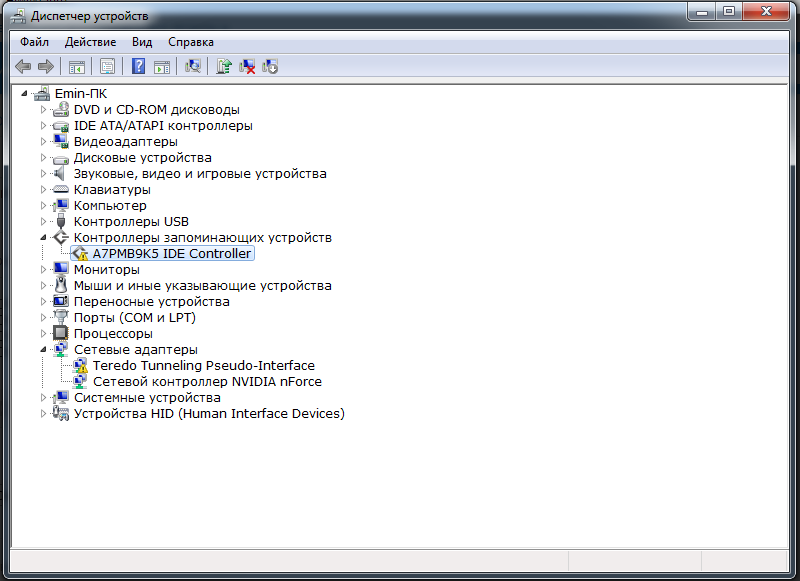Select Звуковые, видео и игровые устройства
Image resolution: width=800 pixels, height=581 pixels.
(200, 173)
